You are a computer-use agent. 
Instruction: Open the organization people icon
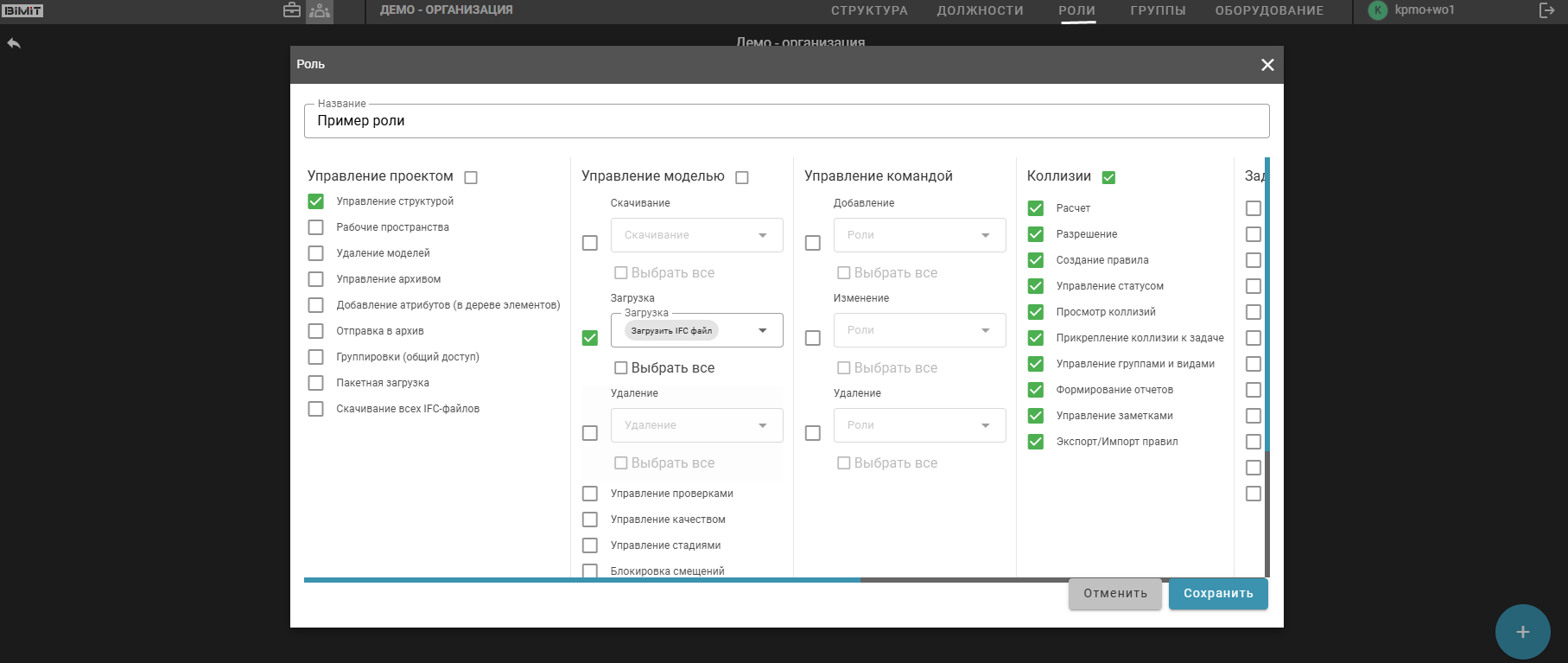pyautogui.click(x=320, y=11)
